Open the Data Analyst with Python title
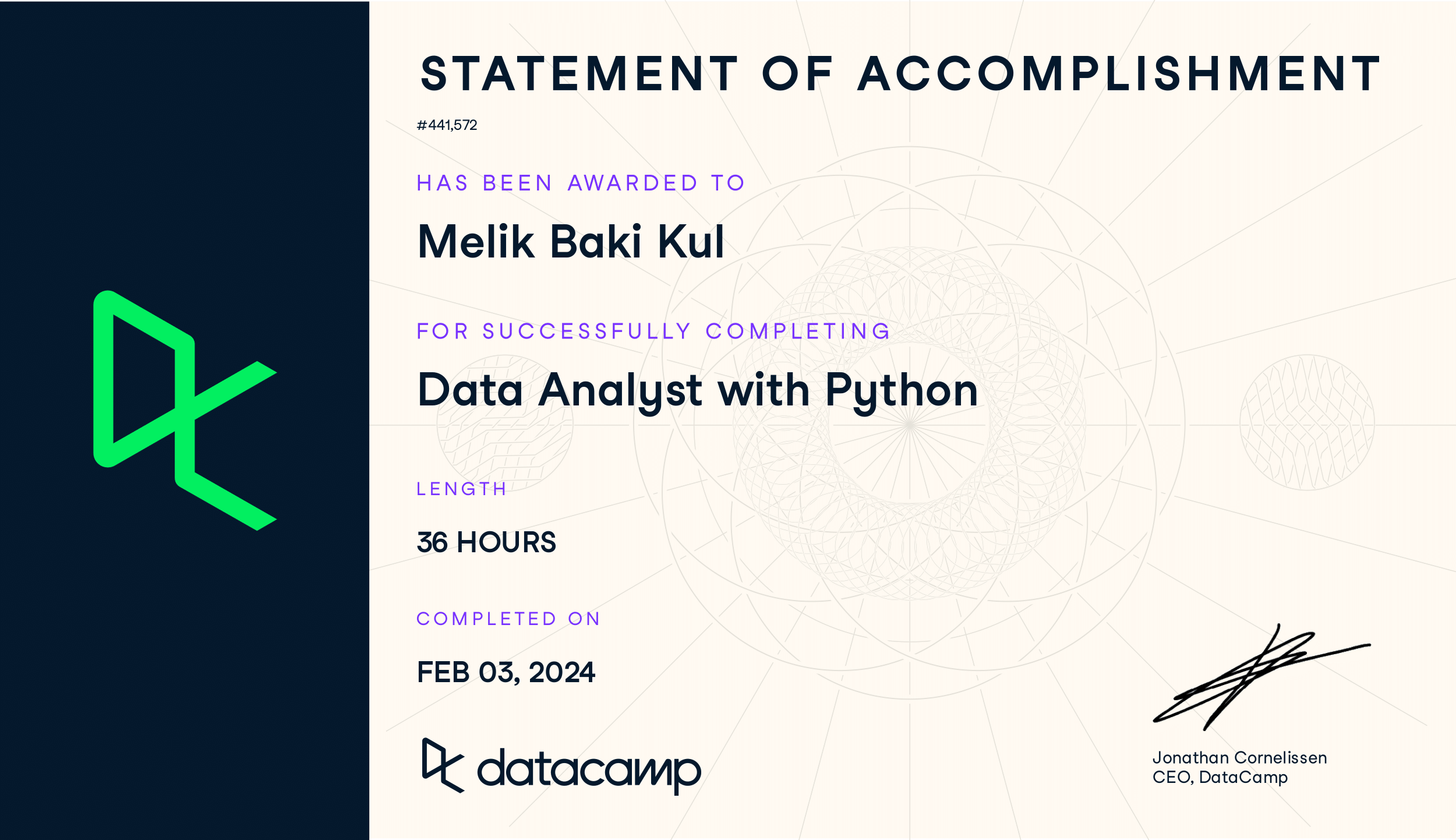 tap(697, 390)
